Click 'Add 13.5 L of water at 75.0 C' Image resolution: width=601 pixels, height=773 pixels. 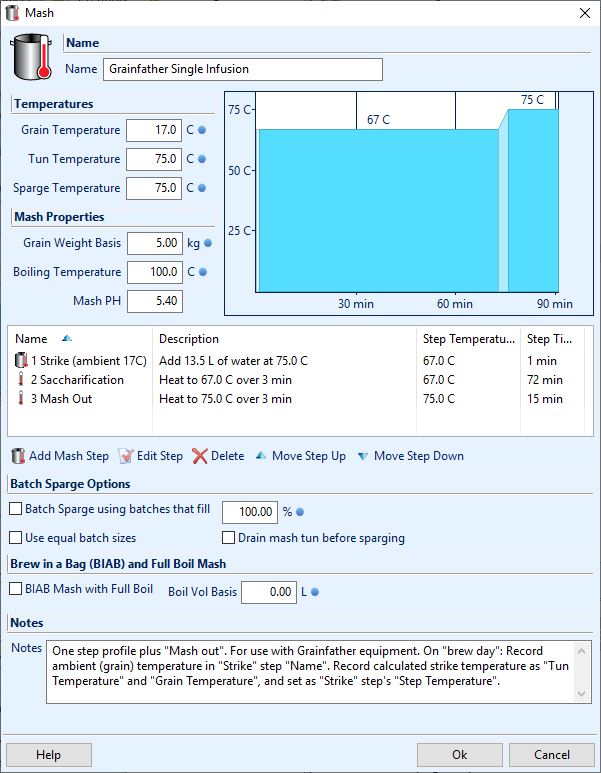[233, 360]
